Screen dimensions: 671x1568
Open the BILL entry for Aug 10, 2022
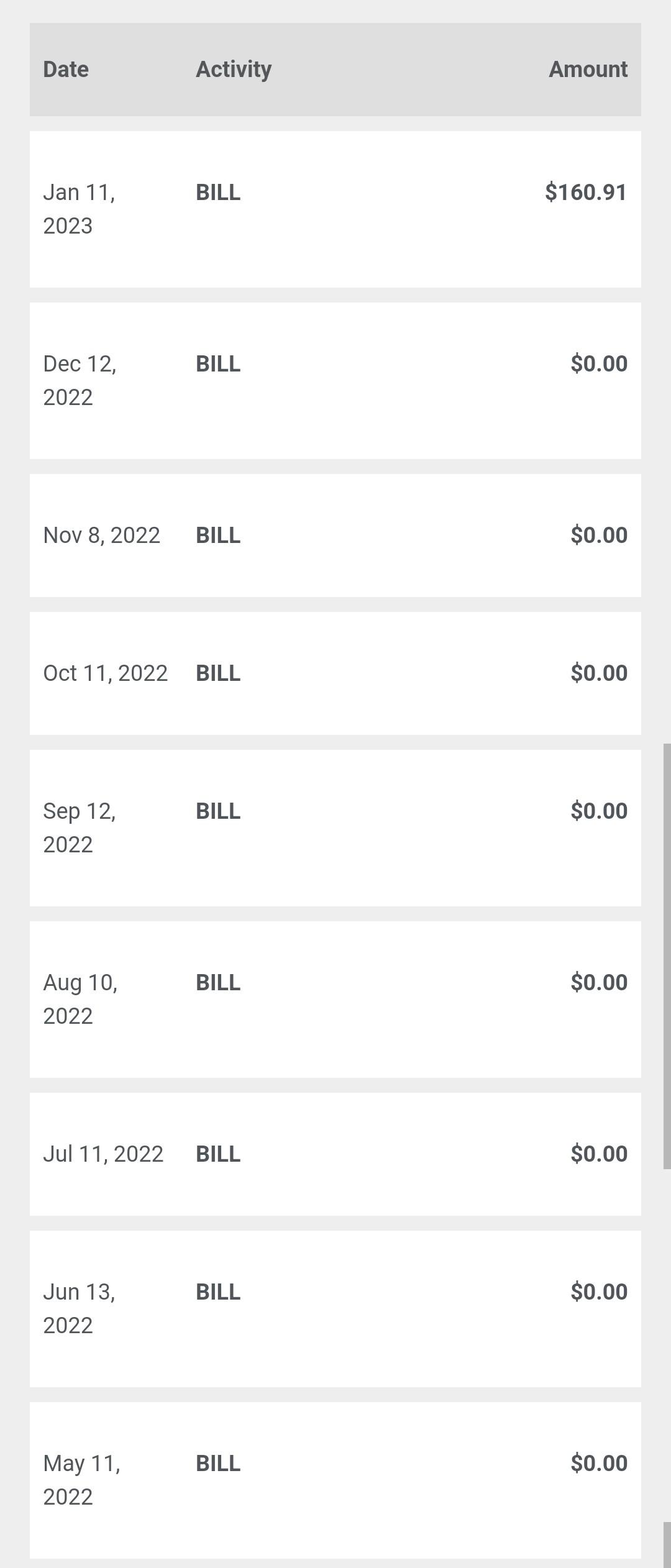click(218, 983)
